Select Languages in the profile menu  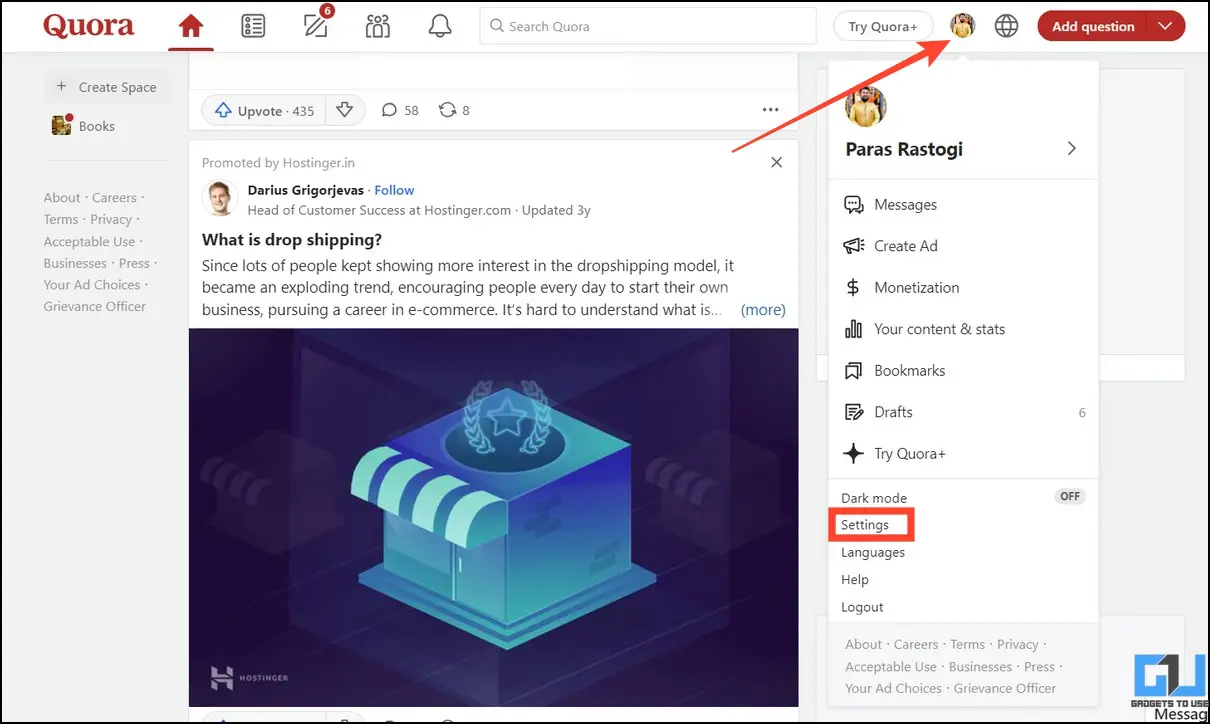[x=873, y=552]
